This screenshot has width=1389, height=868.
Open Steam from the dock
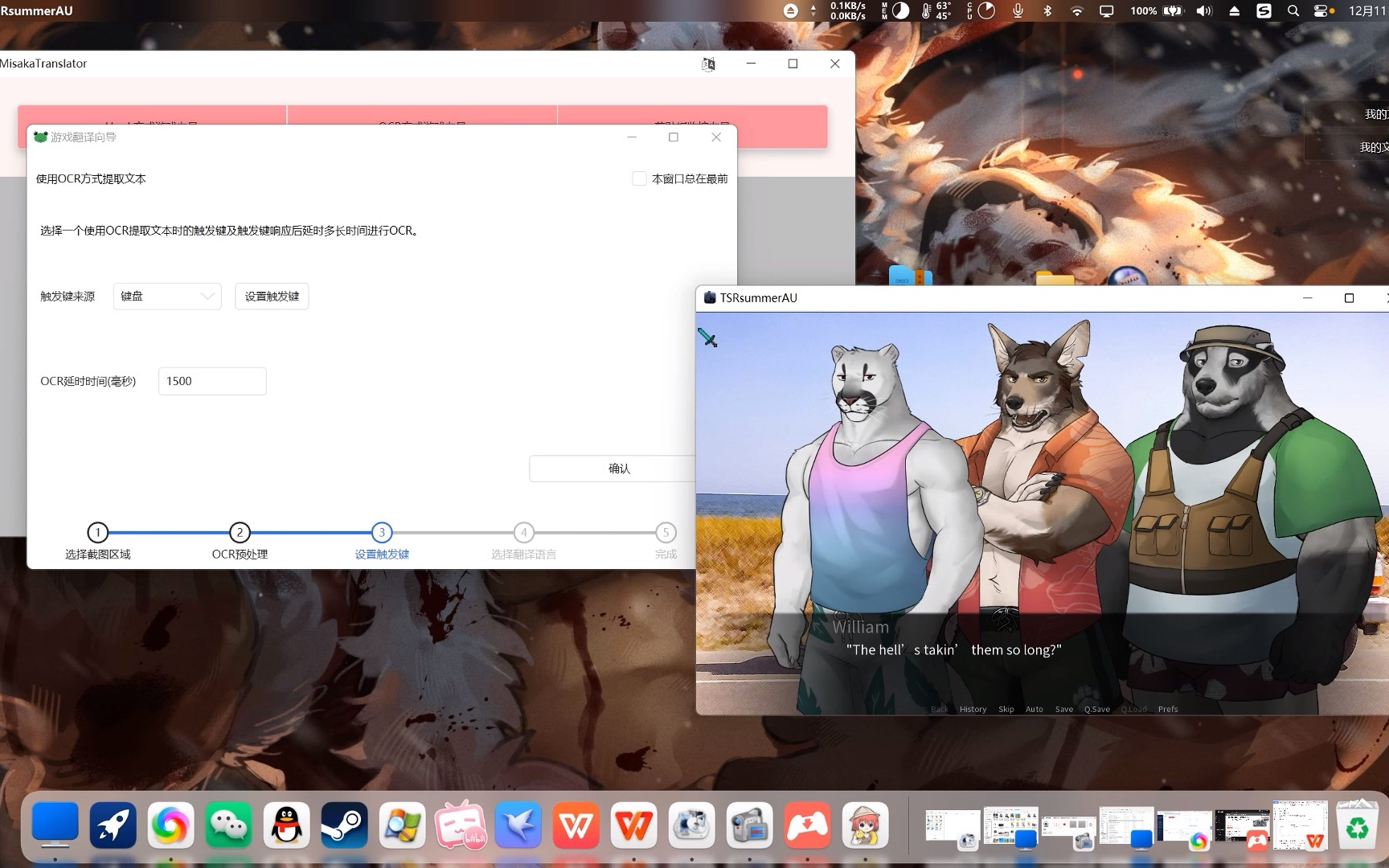click(345, 825)
